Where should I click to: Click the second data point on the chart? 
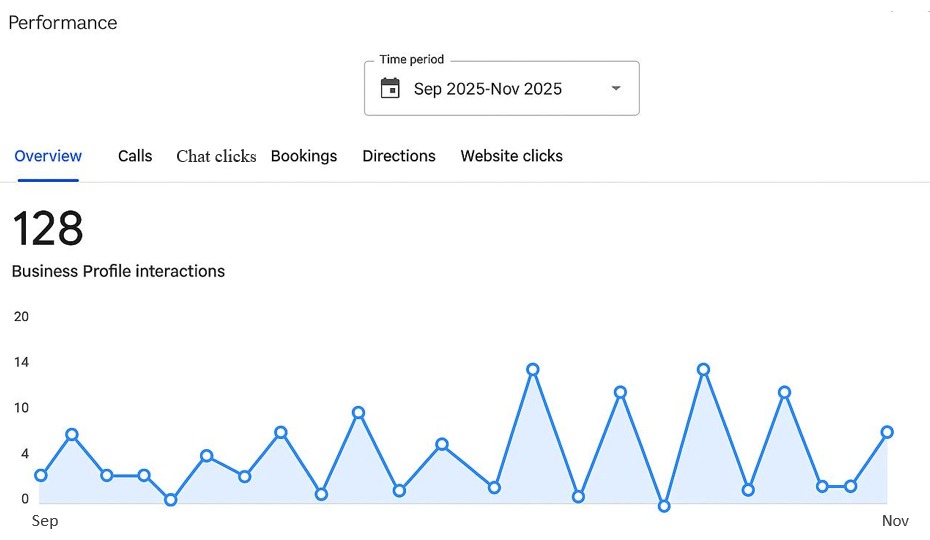coord(72,435)
